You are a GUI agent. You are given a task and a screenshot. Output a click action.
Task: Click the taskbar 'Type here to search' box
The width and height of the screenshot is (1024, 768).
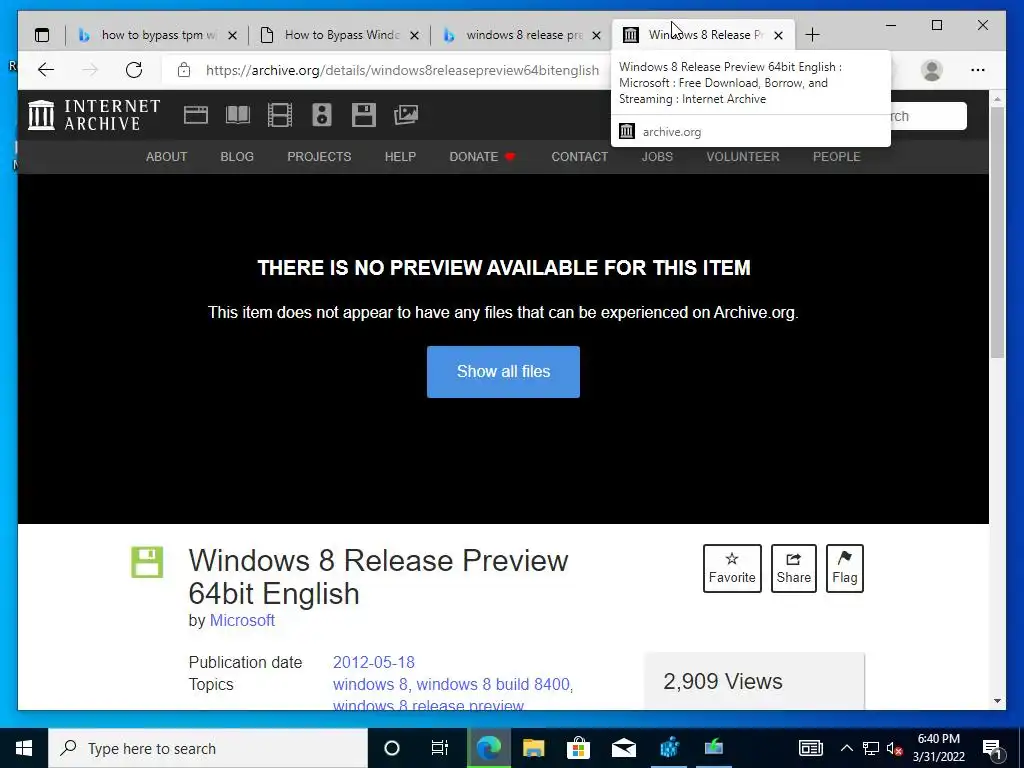[208, 748]
